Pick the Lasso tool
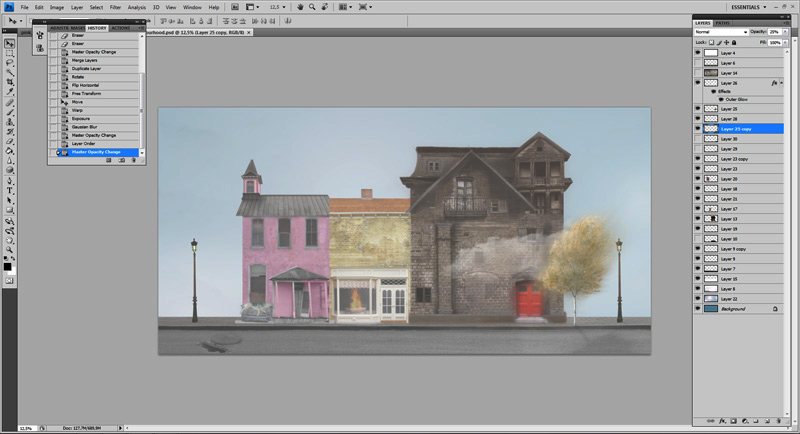This screenshot has height=434, width=800. (10, 63)
